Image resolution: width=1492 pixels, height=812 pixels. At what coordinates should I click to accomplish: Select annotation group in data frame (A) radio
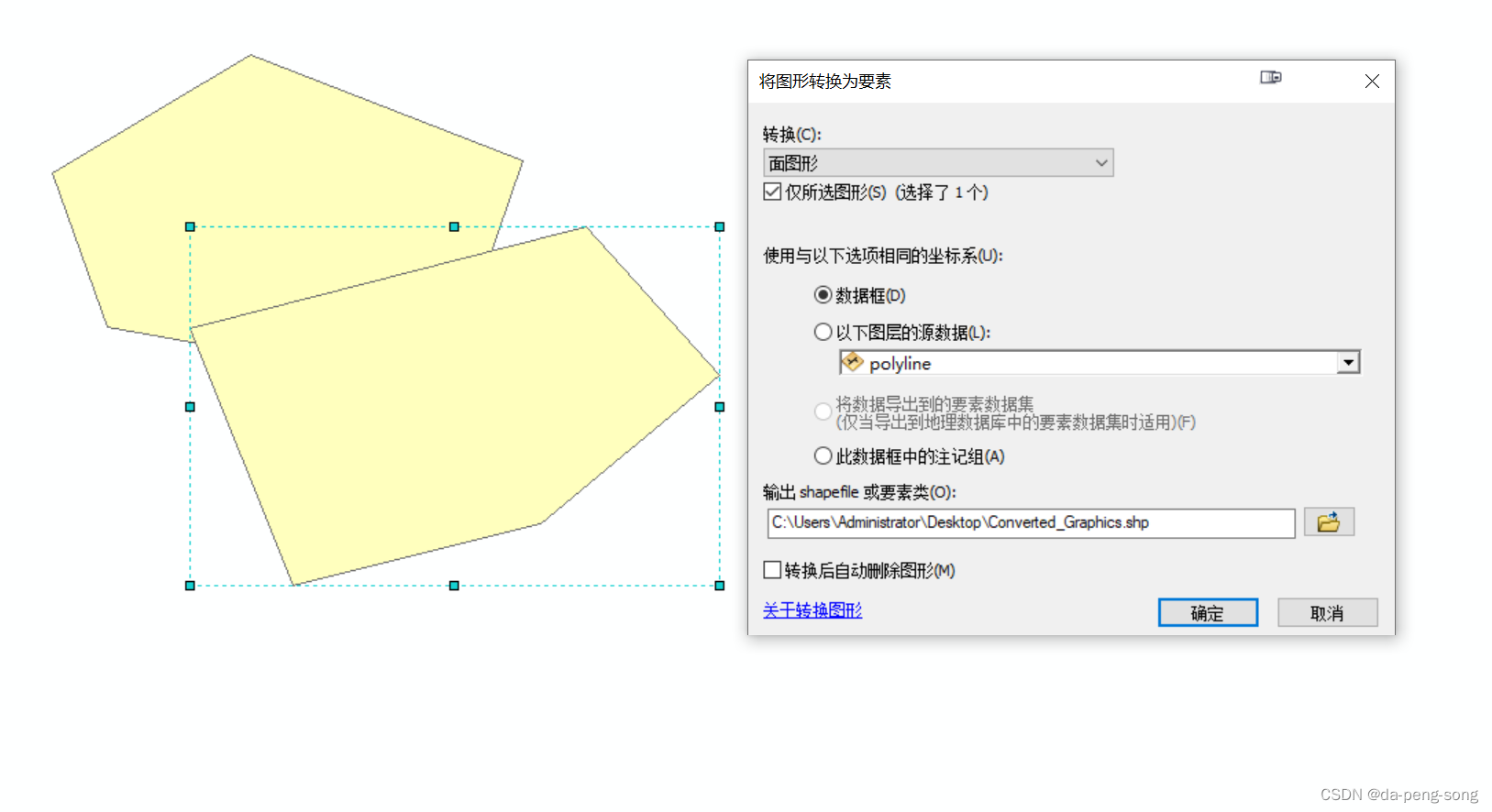point(823,455)
